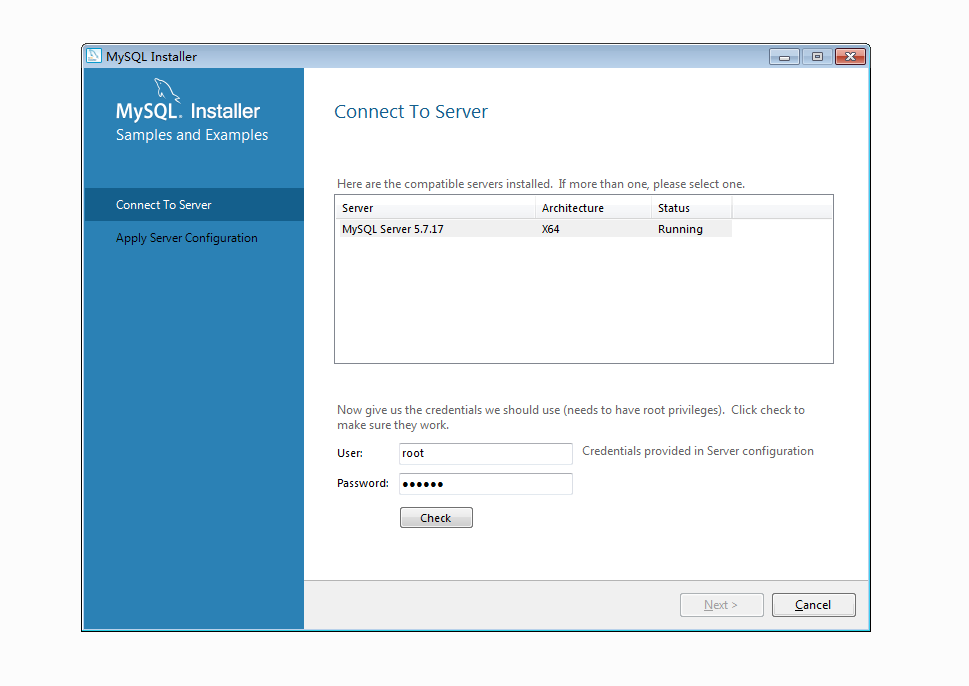Click the MySQL Installer title bar icon
This screenshot has width=969, height=686.
coord(93,56)
